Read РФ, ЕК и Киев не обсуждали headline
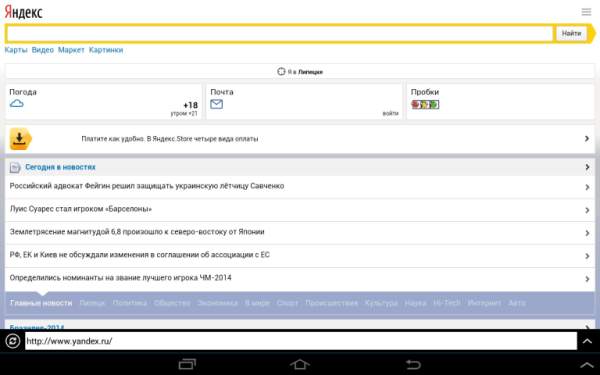This screenshot has height=375, width=600. 140,255
